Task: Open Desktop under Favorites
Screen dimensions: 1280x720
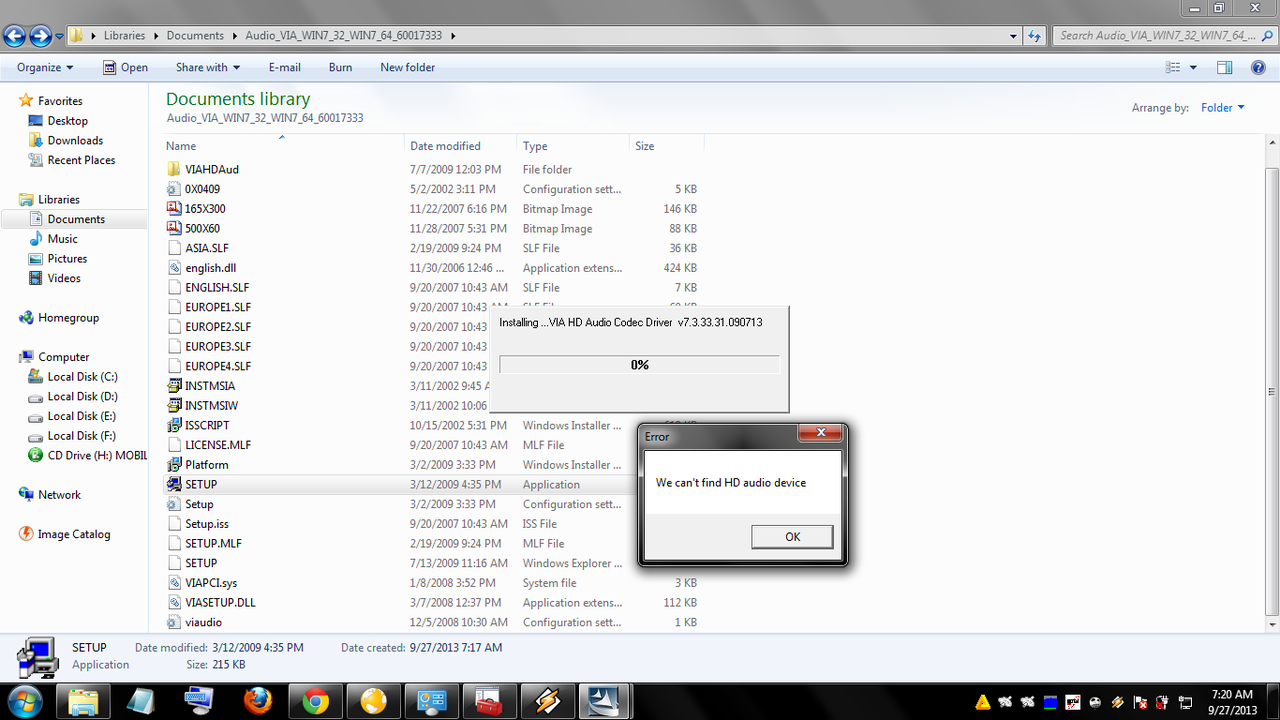Action: 67,120
